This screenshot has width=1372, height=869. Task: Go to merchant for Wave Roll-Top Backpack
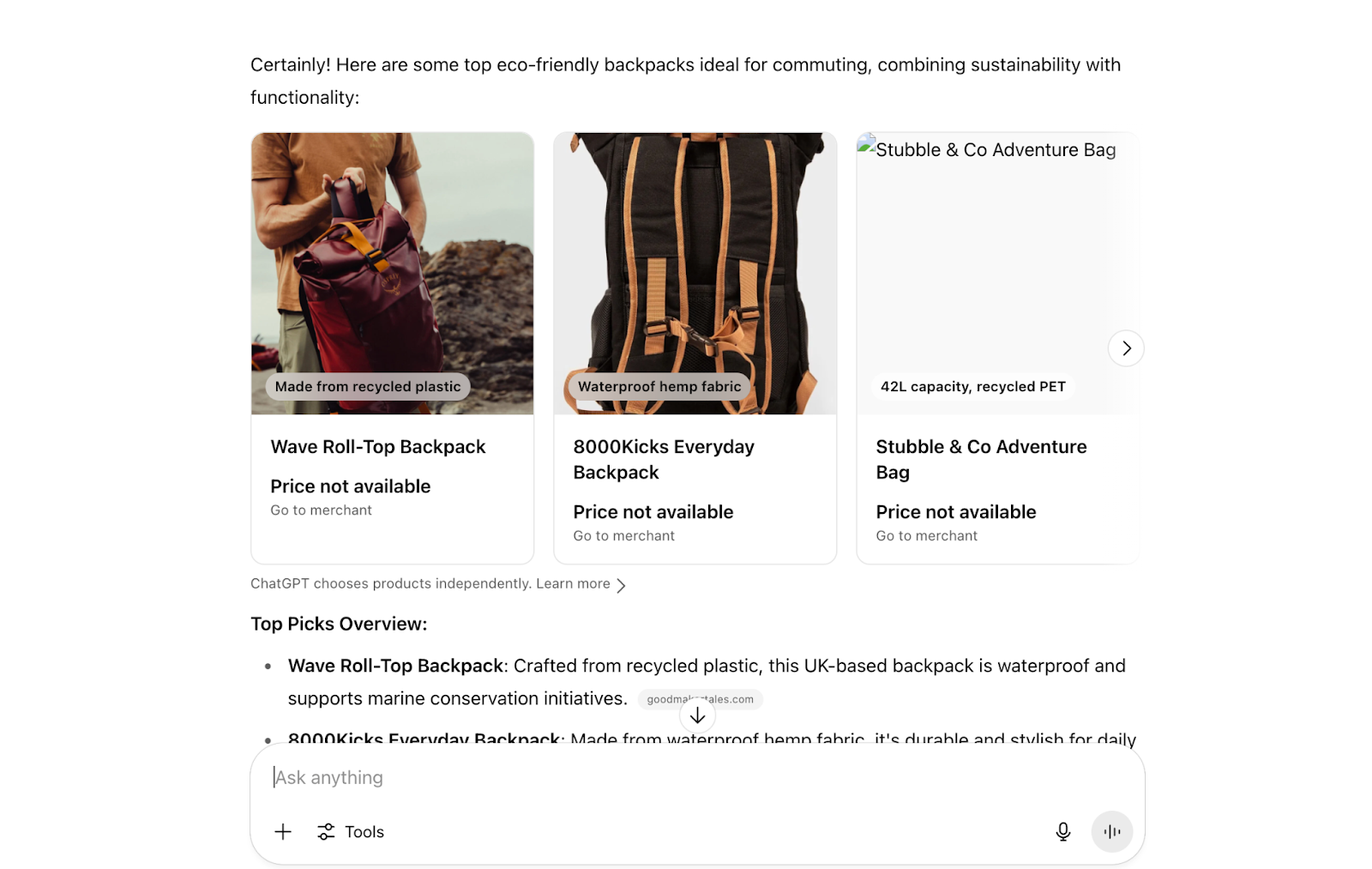click(x=321, y=510)
